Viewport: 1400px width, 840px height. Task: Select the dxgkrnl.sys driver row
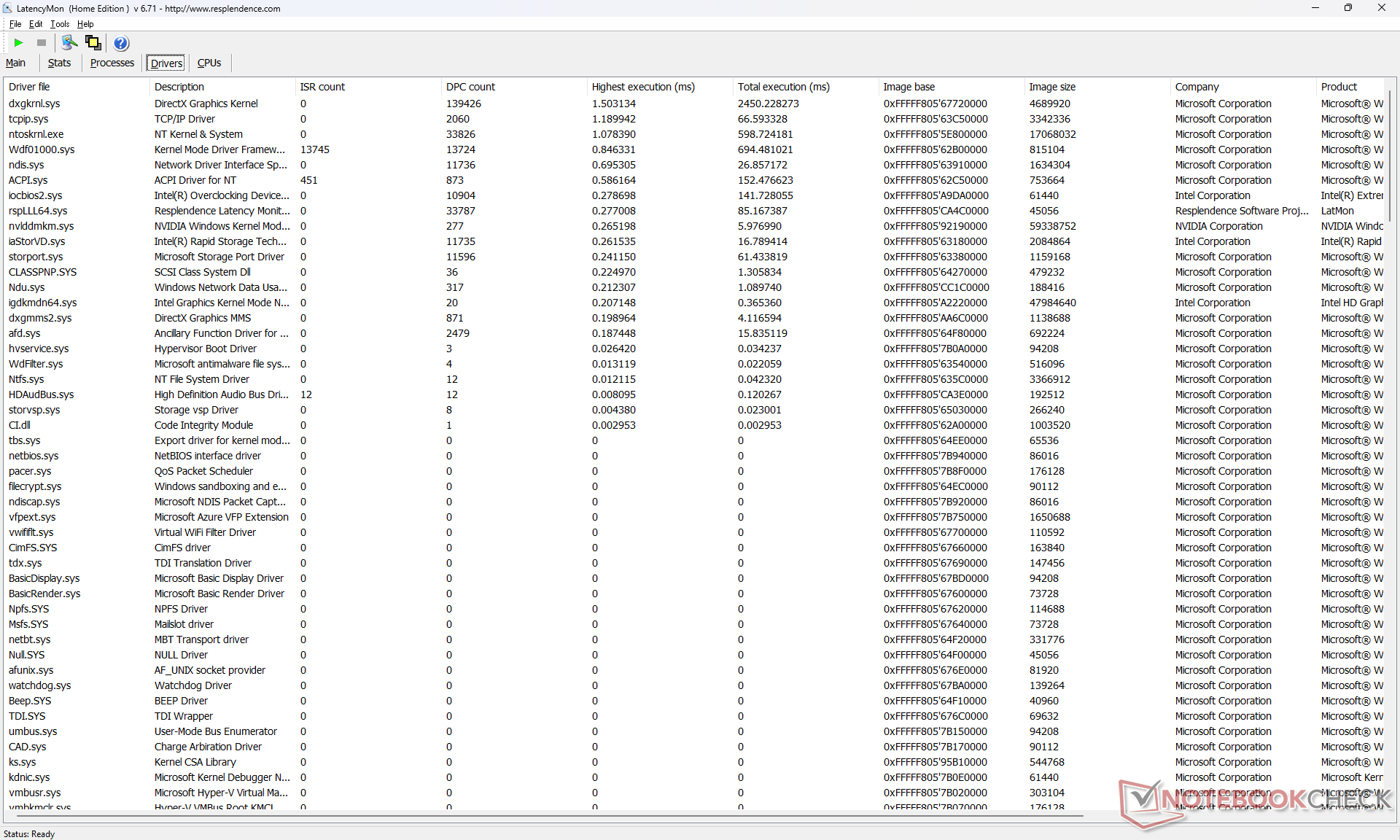pyautogui.click(x=34, y=104)
